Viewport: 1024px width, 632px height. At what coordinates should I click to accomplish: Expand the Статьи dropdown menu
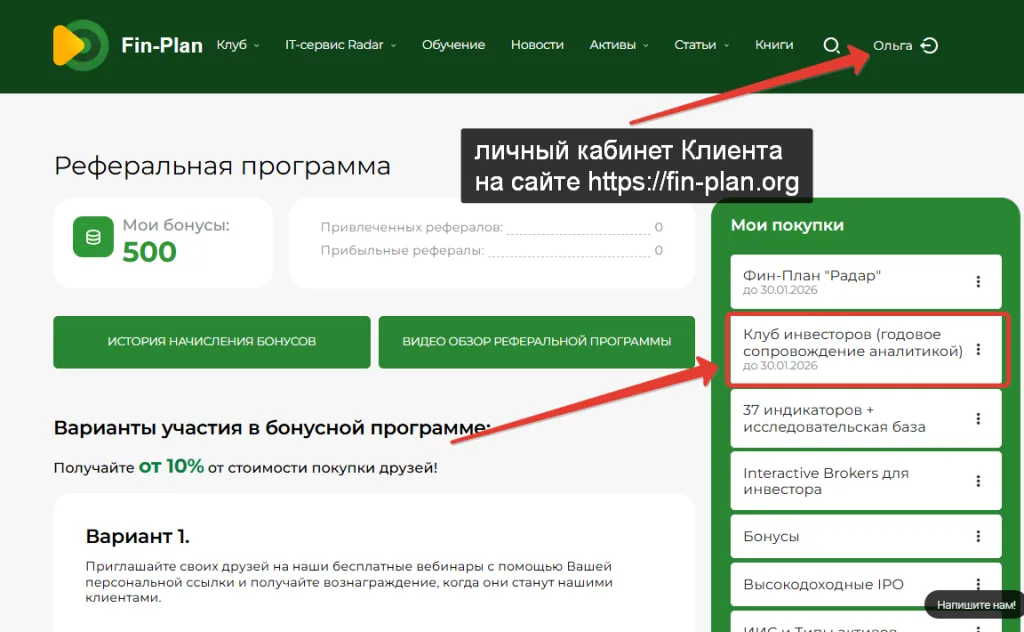(701, 45)
